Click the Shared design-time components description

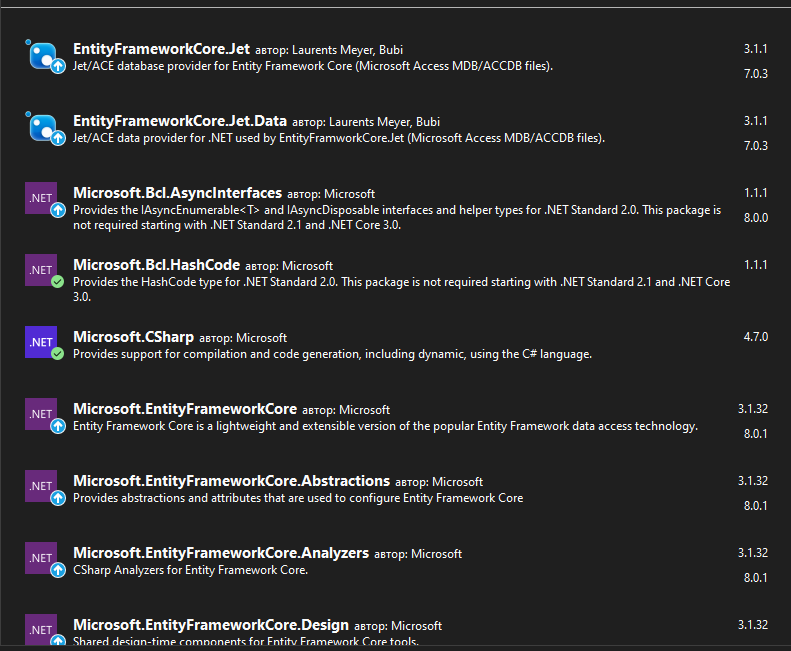pyautogui.click(x=246, y=641)
